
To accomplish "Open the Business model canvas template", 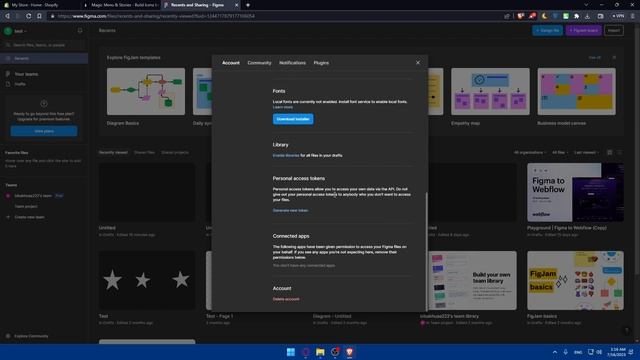I will (x=576, y=91).
